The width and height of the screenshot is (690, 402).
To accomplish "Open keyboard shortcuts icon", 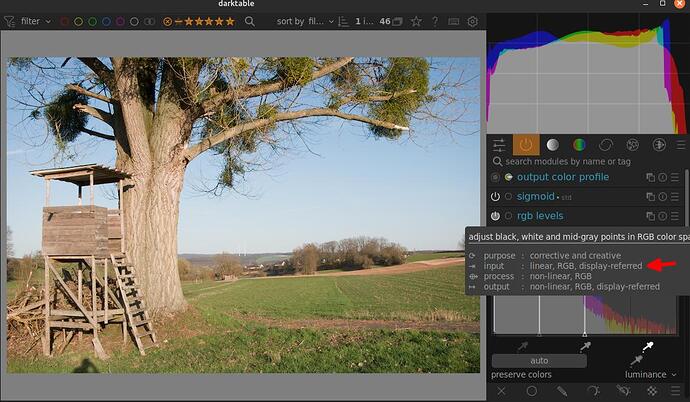I will pos(454,21).
